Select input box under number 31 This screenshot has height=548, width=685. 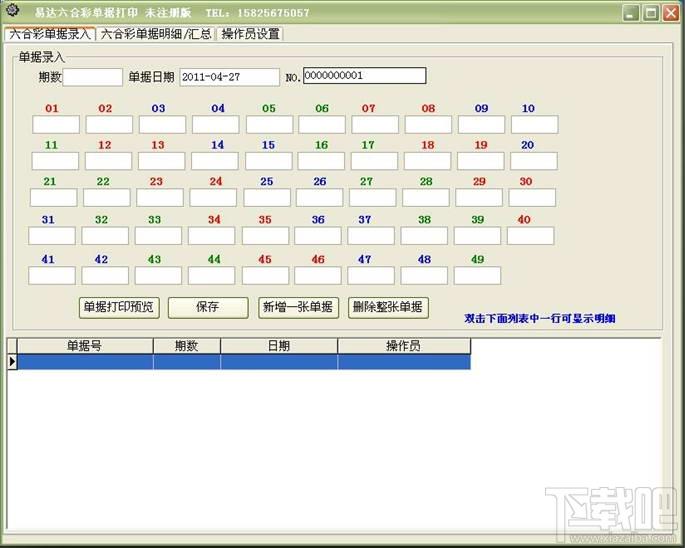pos(52,236)
